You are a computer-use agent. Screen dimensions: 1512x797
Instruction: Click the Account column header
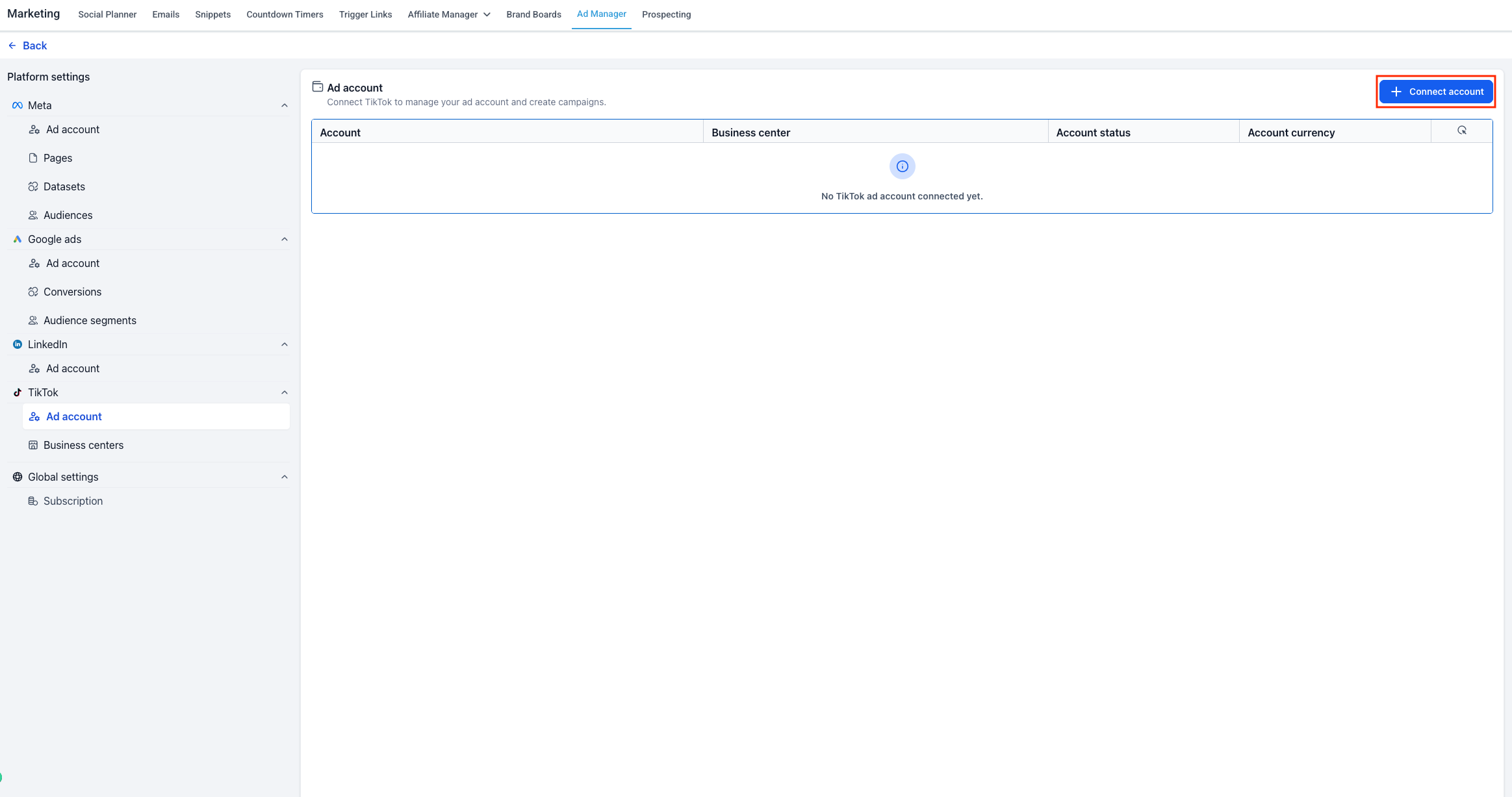[x=507, y=132]
